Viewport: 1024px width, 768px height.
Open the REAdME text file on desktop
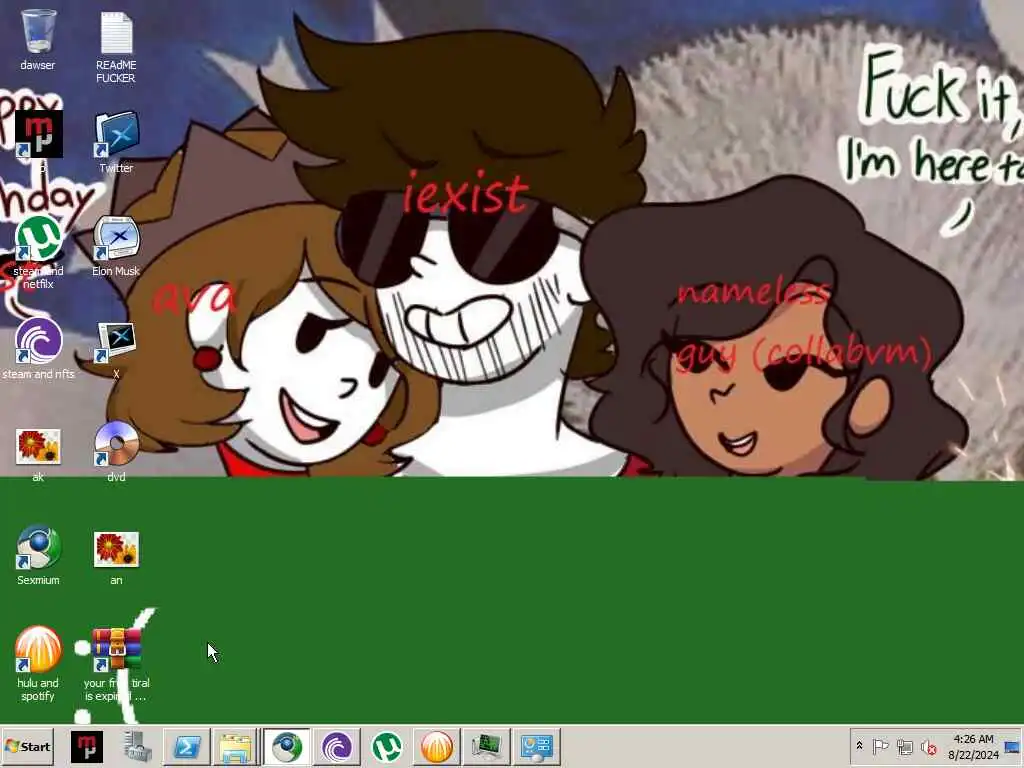tap(116, 46)
